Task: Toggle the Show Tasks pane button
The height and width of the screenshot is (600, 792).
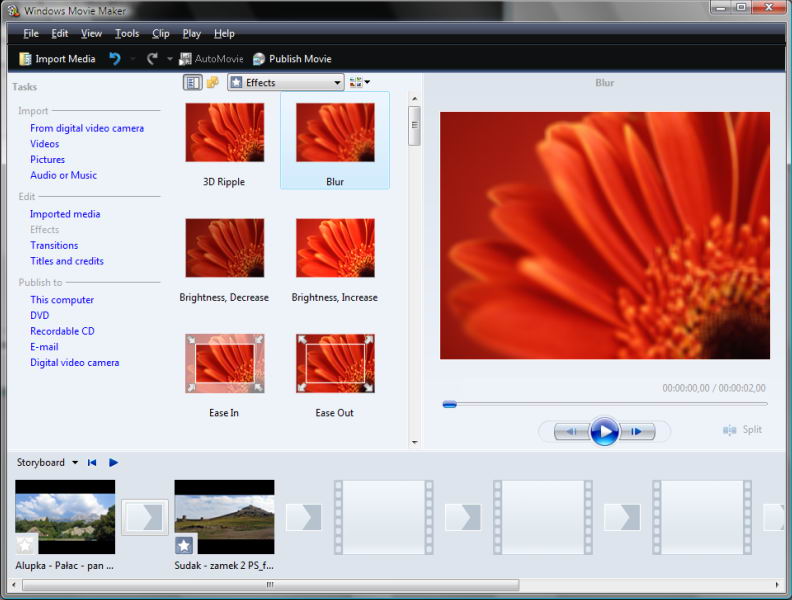Action: pyautogui.click(x=192, y=82)
